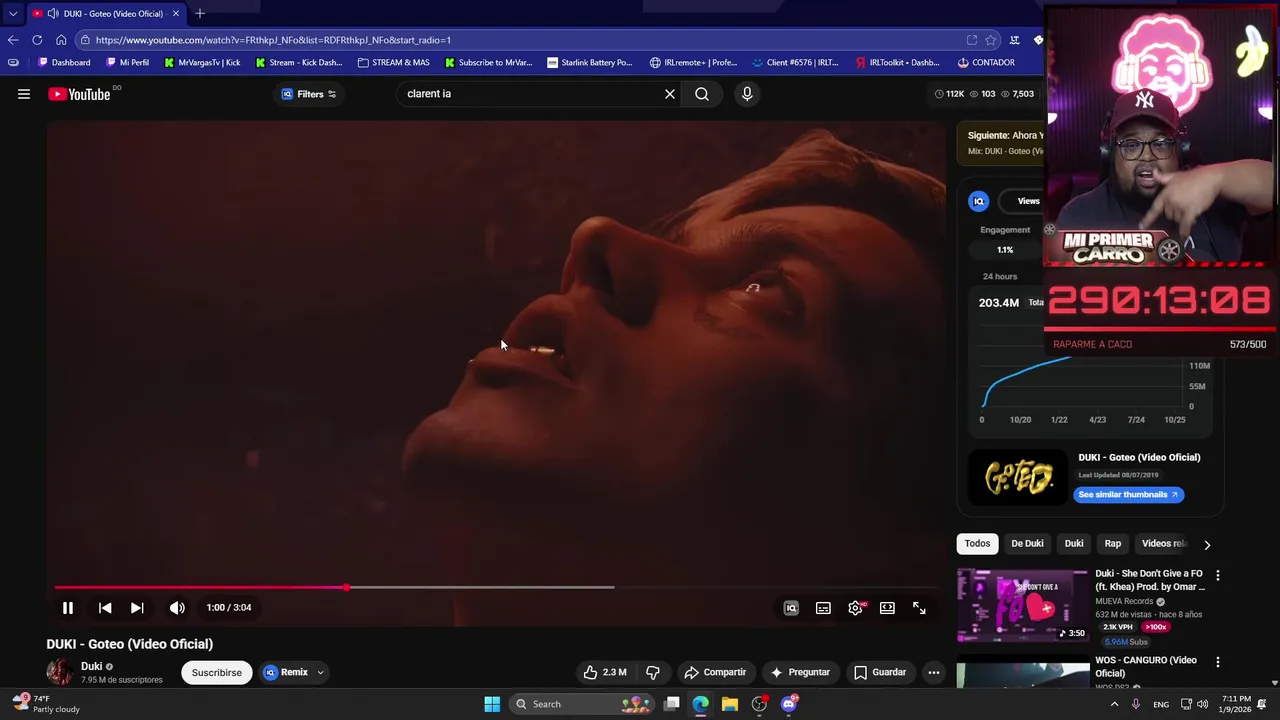The width and height of the screenshot is (1280, 720).
Task: Go to the YouTube home logo
Action: 79,94
